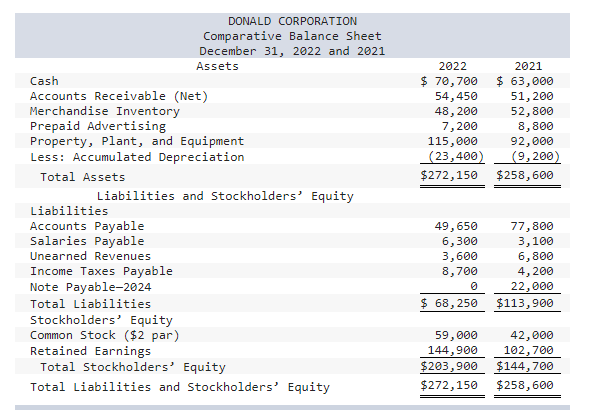The image size is (604, 416).
Task: Click the 'Liabilities' subheading
Action: 69,211
